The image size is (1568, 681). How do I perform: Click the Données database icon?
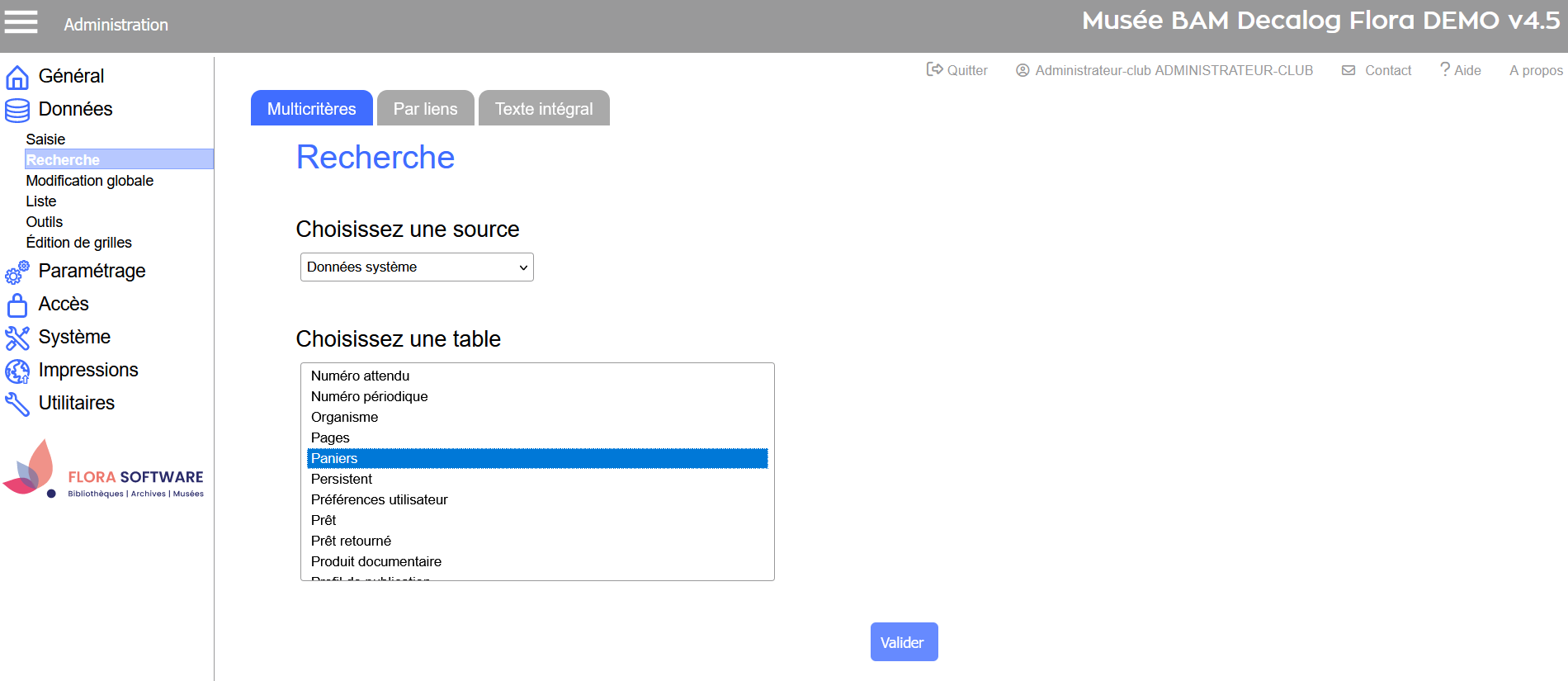point(17,110)
